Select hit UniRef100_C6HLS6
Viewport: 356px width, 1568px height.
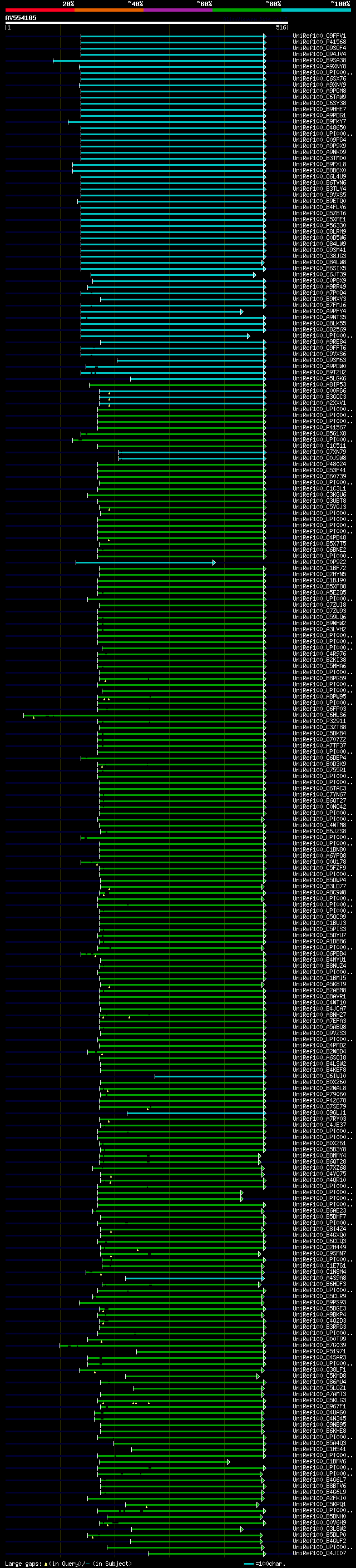point(319,715)
